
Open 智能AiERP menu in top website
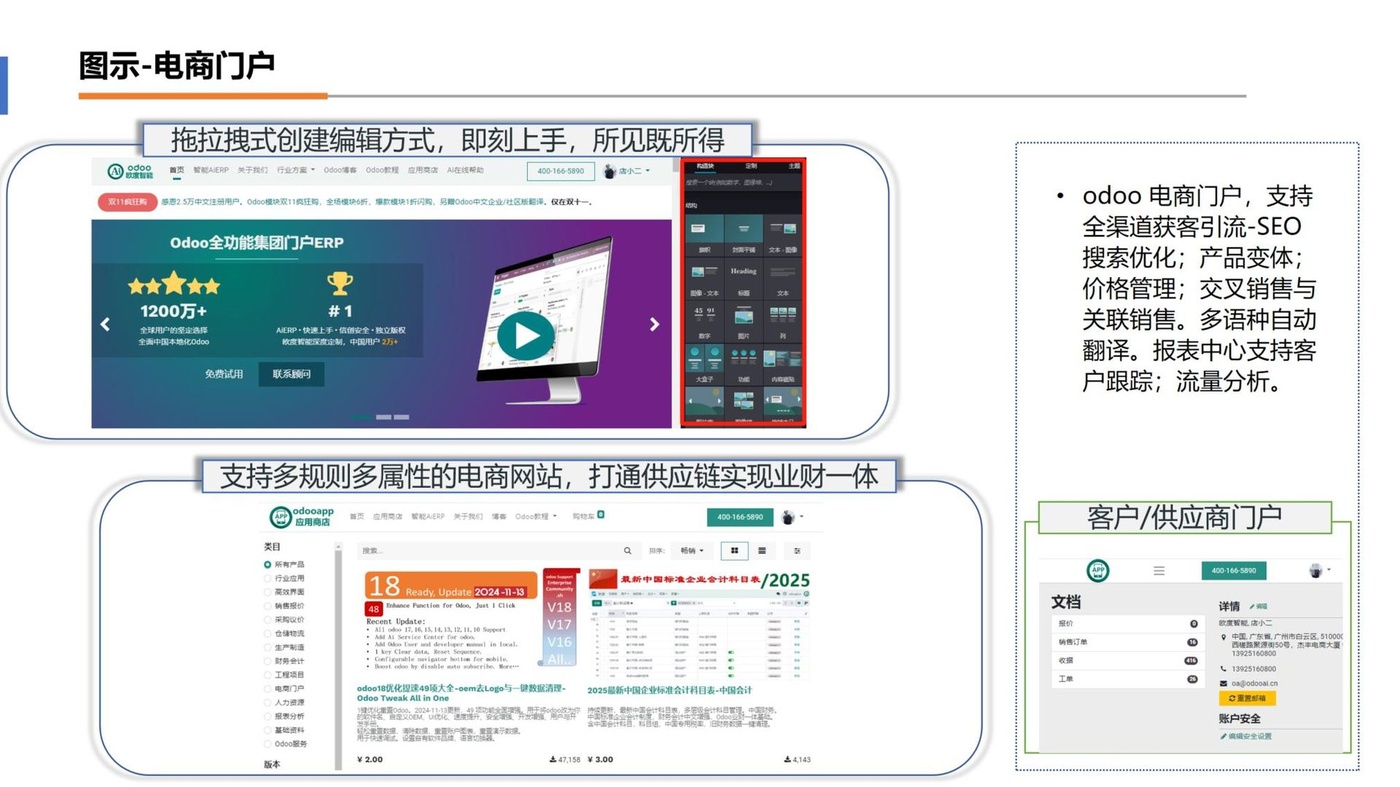tap(211, 170)
